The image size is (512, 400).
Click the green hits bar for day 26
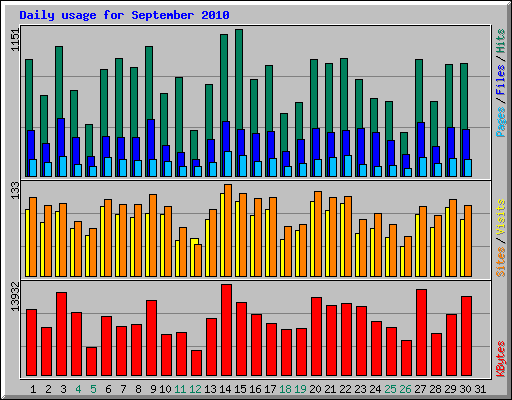pyautogui.click(x=404, y=143)
